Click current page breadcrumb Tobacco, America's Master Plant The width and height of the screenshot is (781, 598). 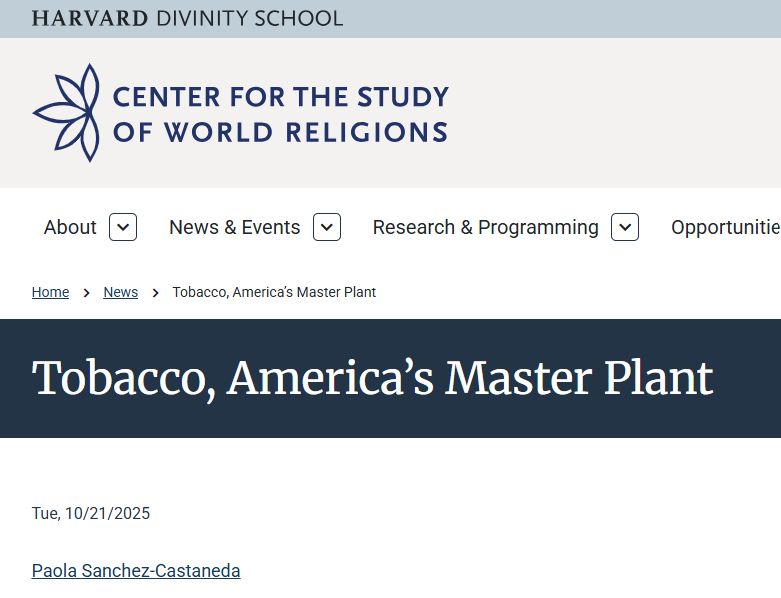pos(274,292)
